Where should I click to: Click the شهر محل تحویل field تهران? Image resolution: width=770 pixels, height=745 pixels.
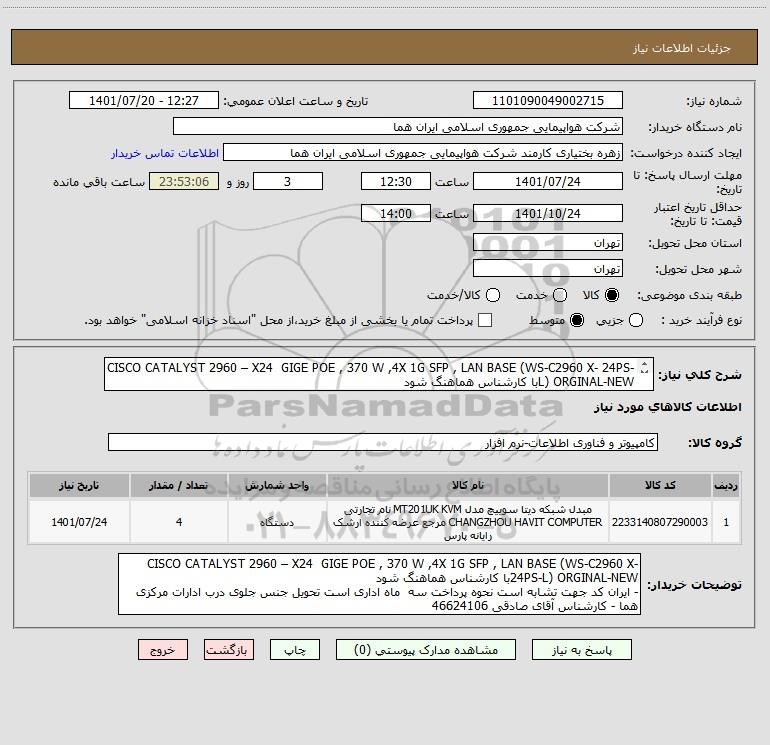[x=548, y=269]
